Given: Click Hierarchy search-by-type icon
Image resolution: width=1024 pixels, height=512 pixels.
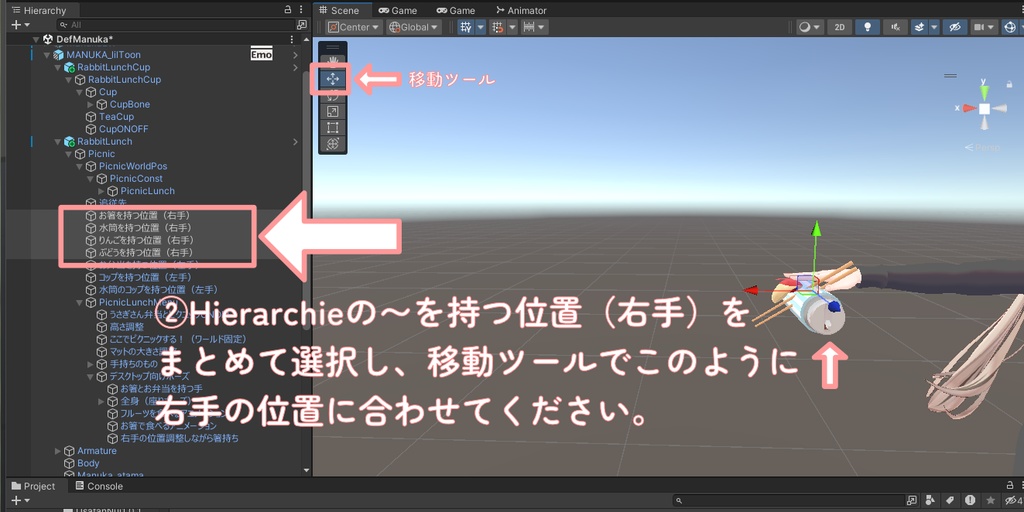Looking at the screenshot, I should [302, 25].
